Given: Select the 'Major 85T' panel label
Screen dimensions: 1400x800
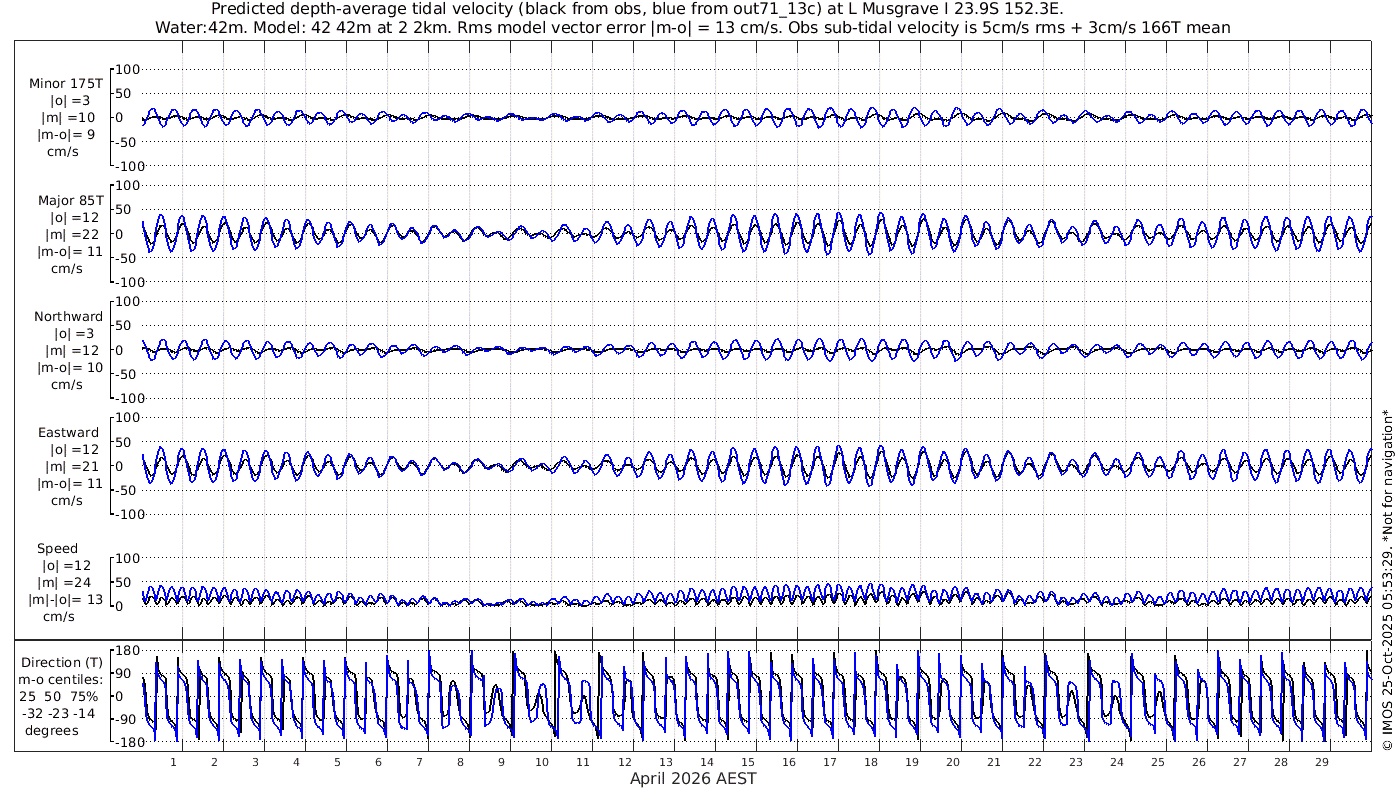Looking at the screenshot, I should coord(70,201).
